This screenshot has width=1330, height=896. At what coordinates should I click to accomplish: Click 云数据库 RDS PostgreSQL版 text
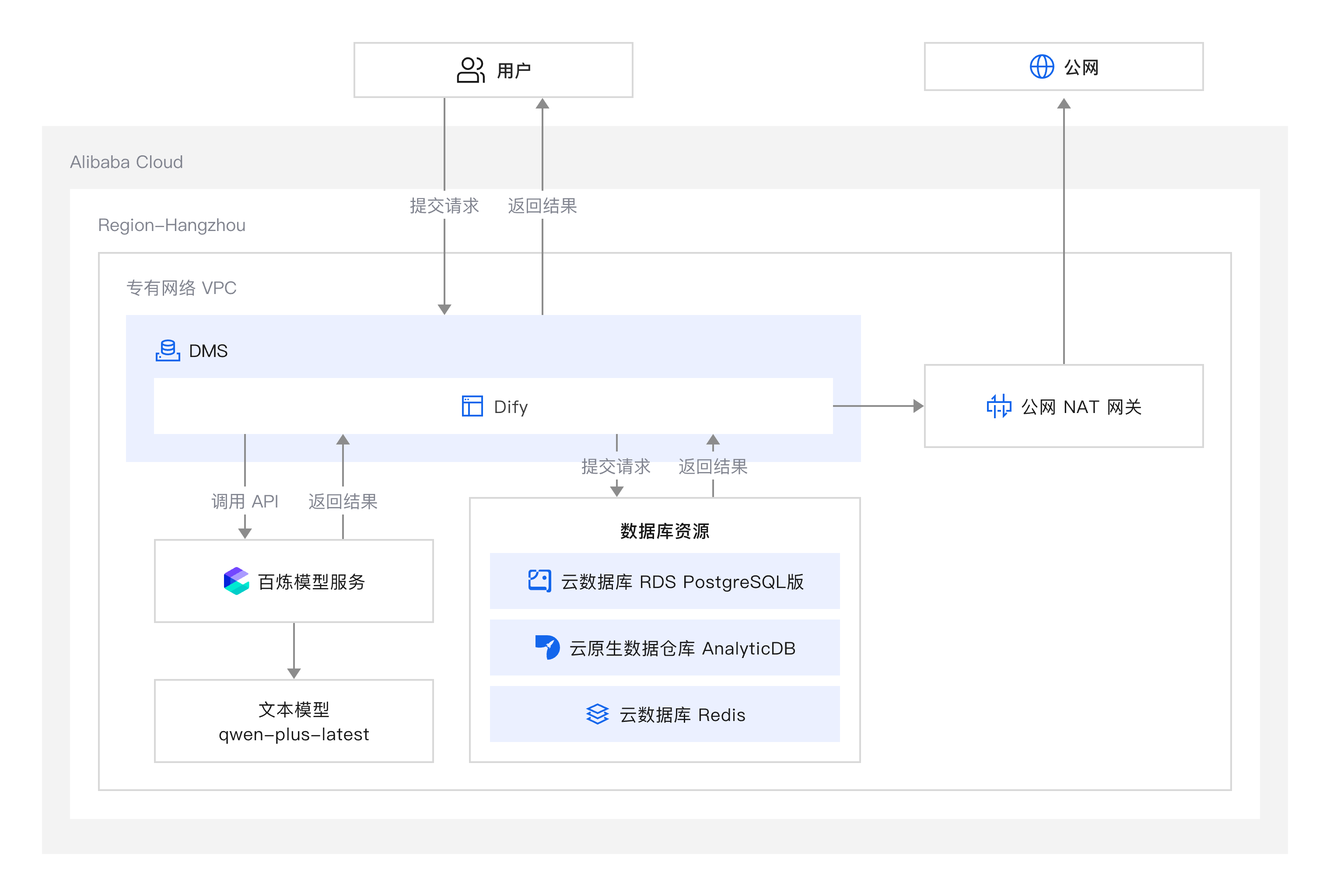click(x=682, y=582)
